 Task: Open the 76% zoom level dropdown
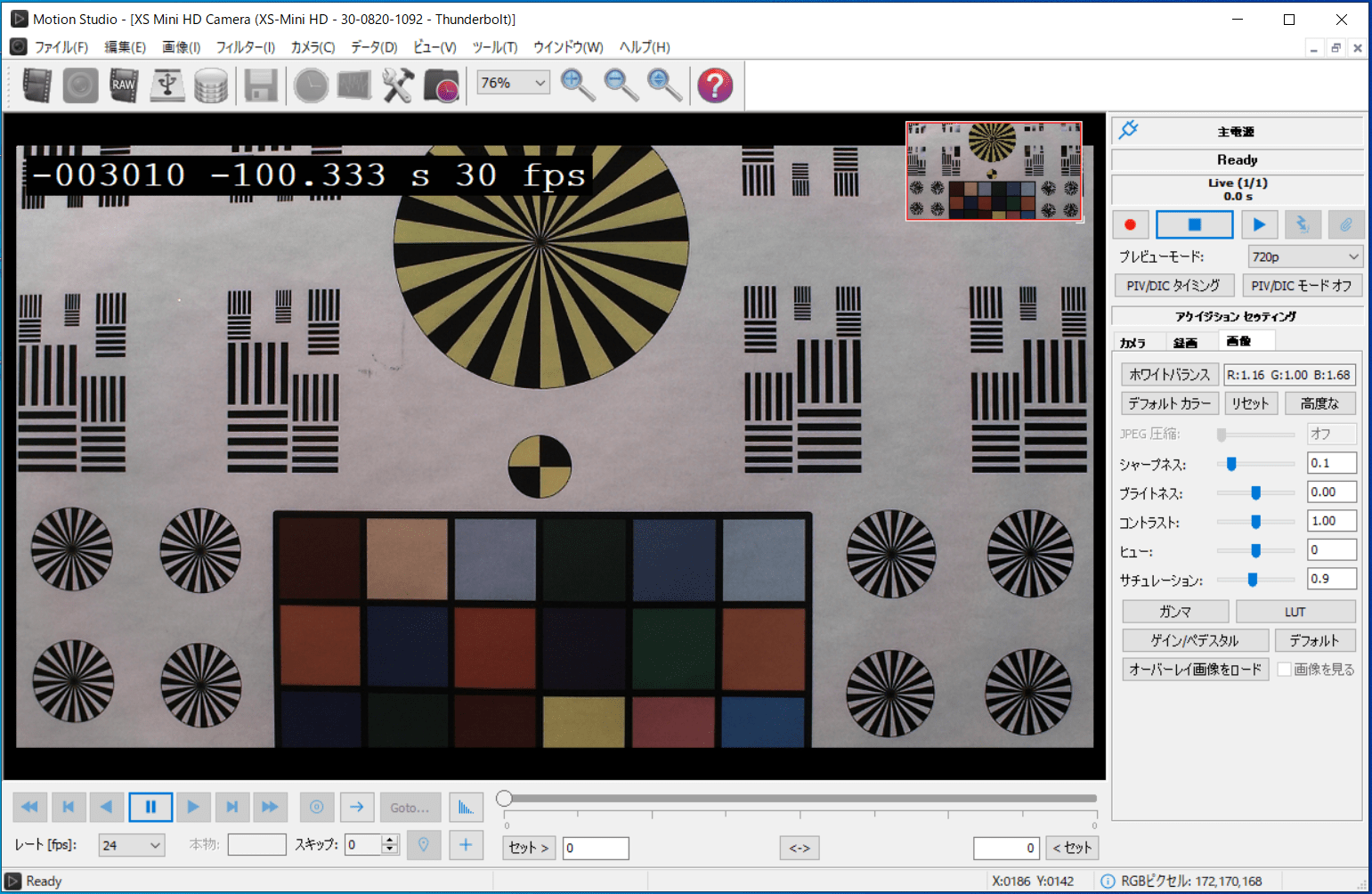coord(513,83)
